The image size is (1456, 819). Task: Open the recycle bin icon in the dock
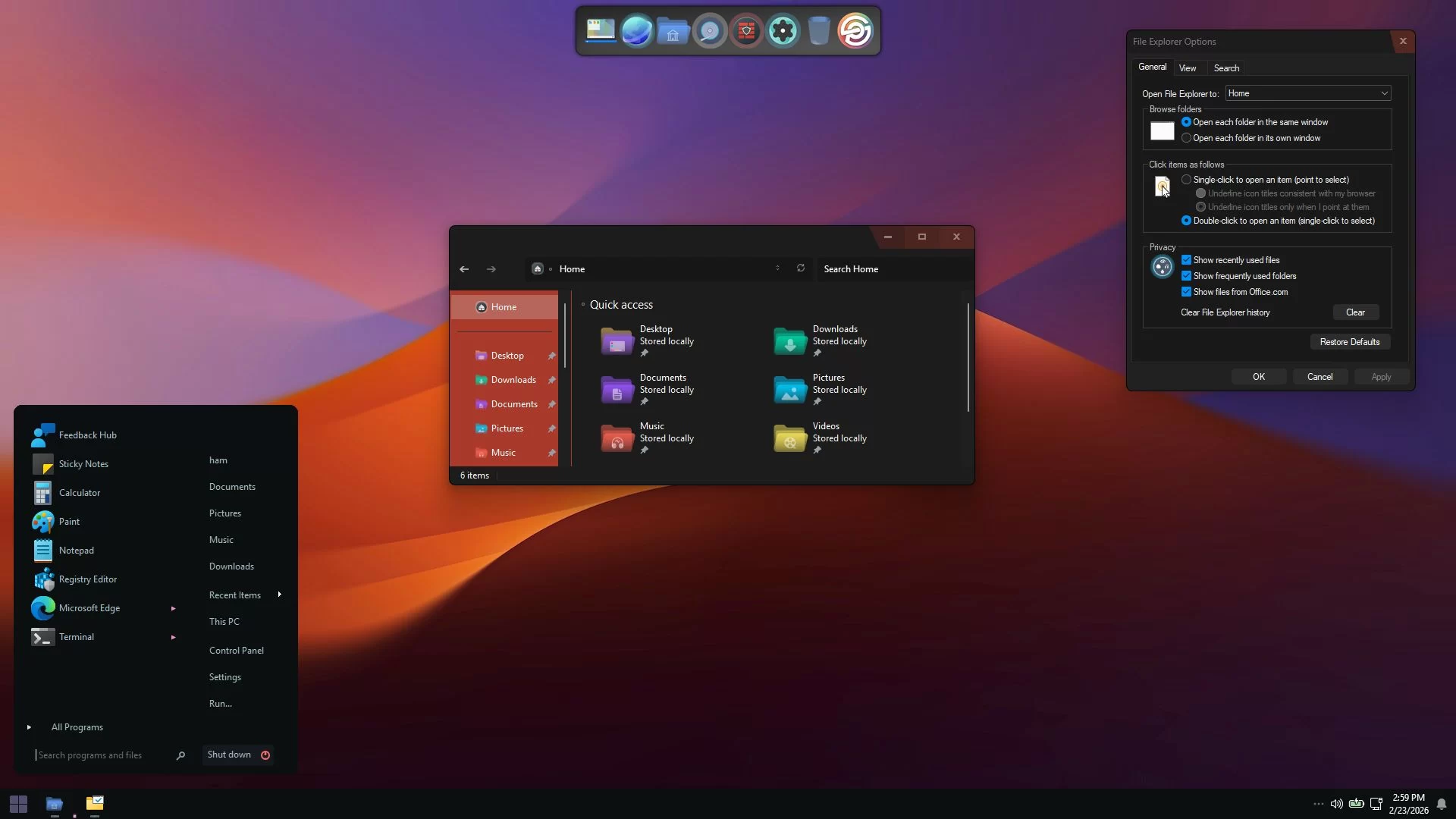coord(819,31)
